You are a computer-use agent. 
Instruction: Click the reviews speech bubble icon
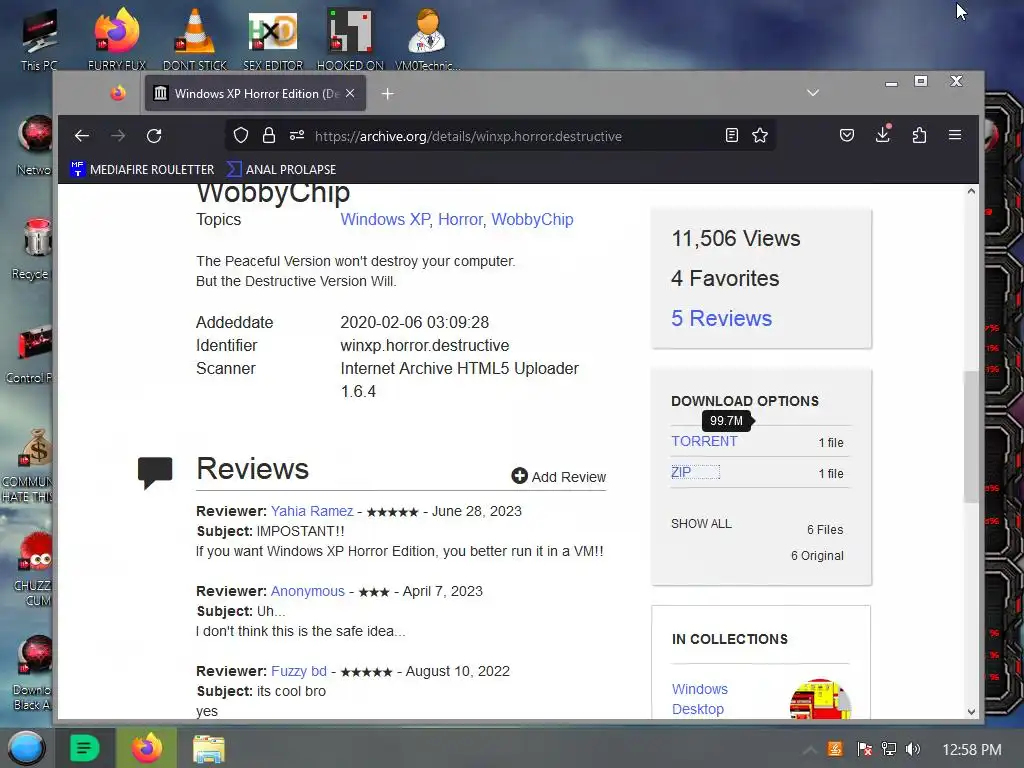click(x=155, y=472)
